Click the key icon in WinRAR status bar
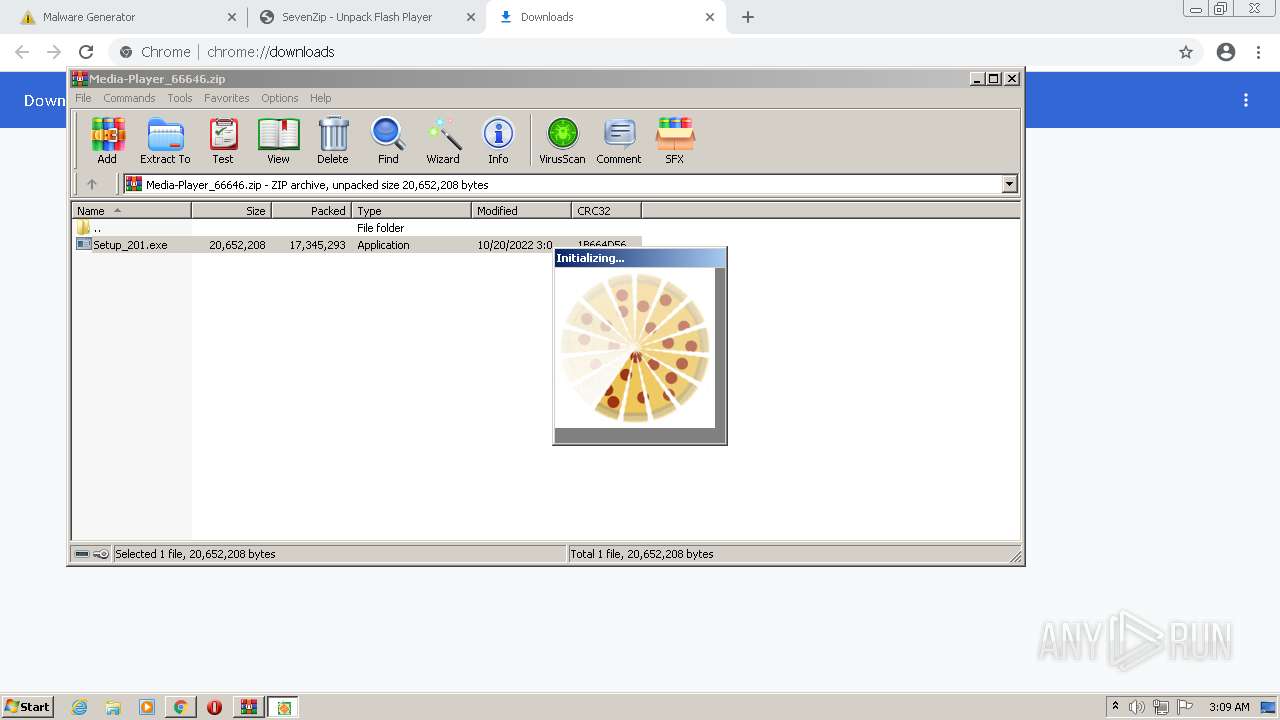Viewport: 1280px width, 720px height. (101, 554)
